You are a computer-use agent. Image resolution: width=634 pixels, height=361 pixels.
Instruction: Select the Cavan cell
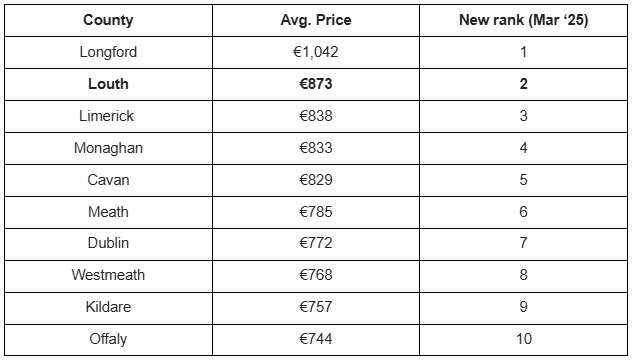pos(108,180)
